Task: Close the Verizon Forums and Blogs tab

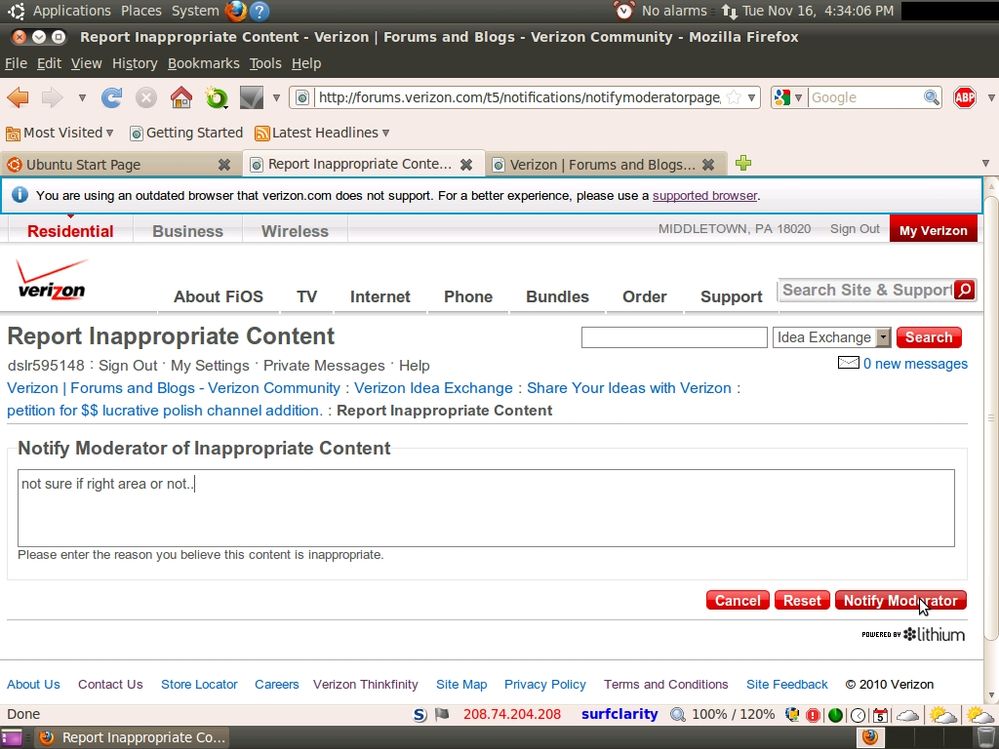Action: 708,164
